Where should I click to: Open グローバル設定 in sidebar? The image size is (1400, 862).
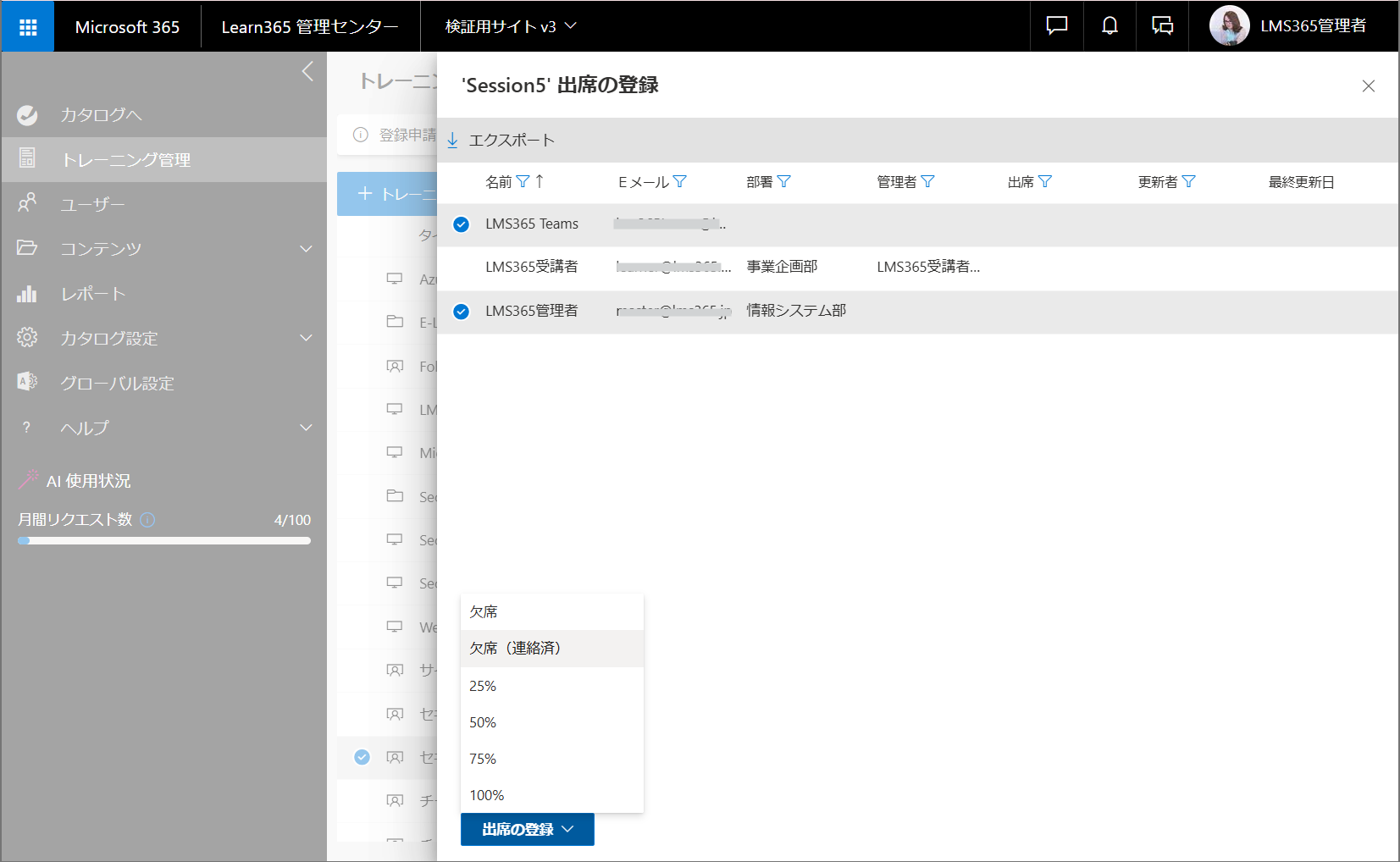tap(163, 383)
